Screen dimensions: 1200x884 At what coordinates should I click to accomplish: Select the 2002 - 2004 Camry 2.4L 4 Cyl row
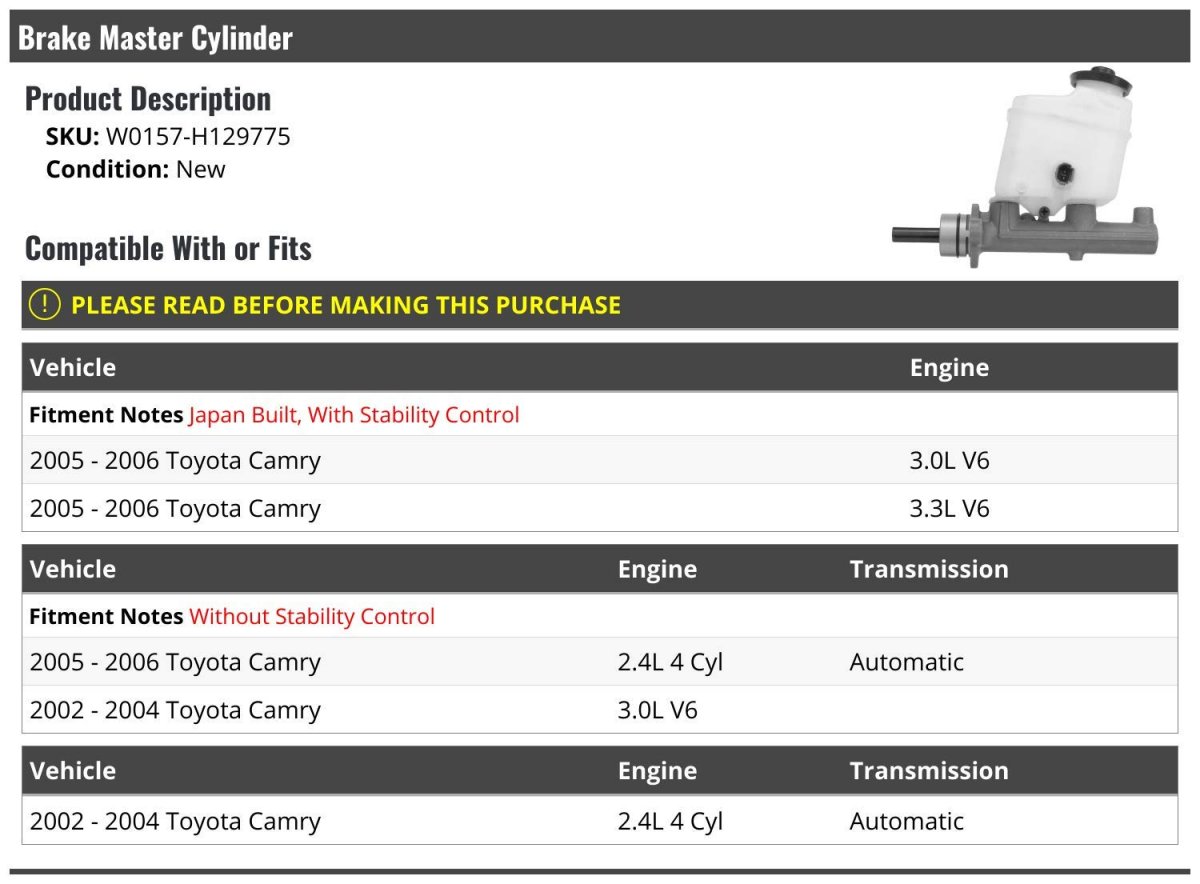tap(599, 821)
